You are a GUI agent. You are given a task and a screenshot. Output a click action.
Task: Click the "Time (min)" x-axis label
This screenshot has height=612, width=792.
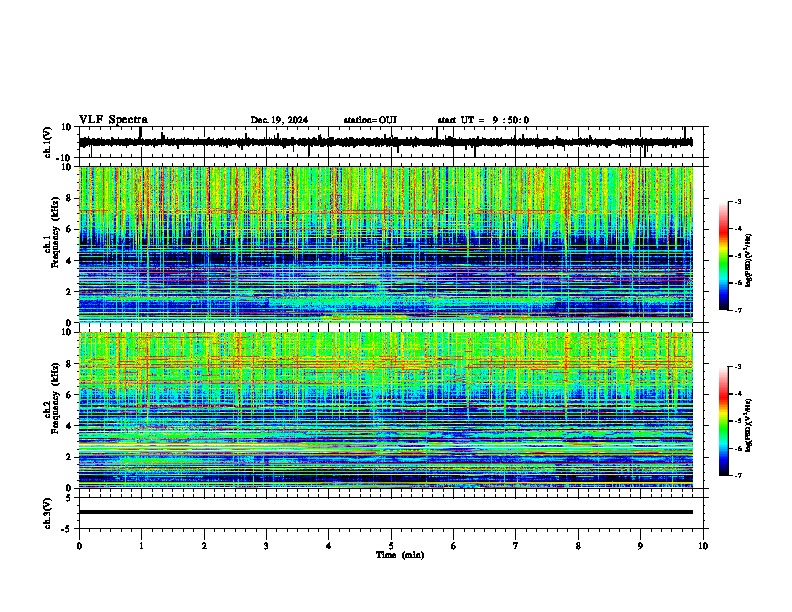[400, 555]
